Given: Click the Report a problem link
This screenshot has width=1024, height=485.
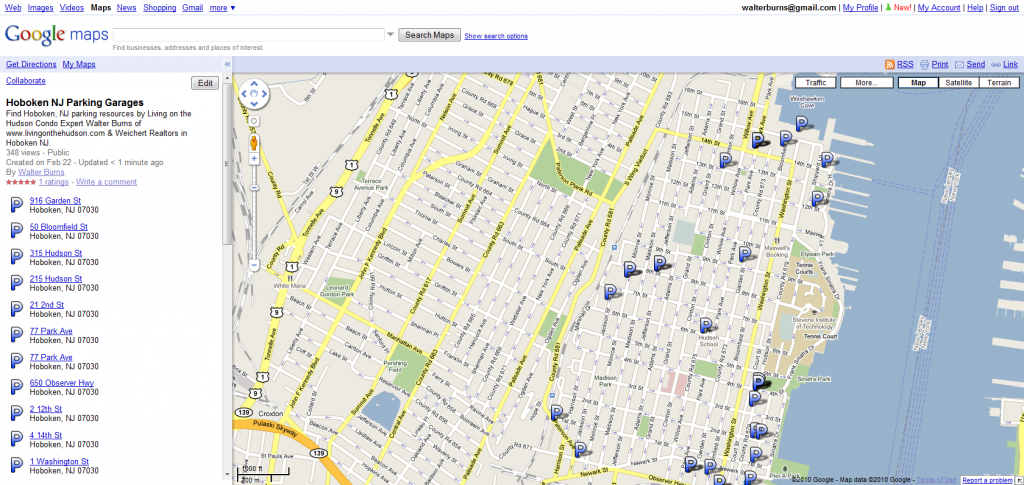Looking at the screenshot, I should tap(987, 480).
